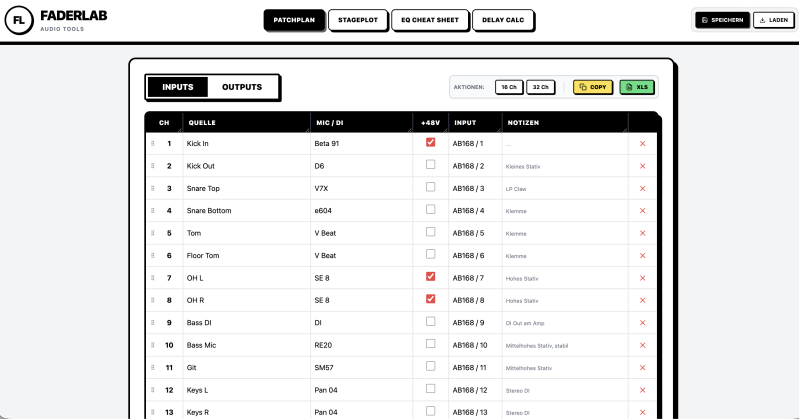Image resolution: width=799 pixels, height=419 pixels.
Task: Click resize grip on Quelle column header
Action: 307,130
